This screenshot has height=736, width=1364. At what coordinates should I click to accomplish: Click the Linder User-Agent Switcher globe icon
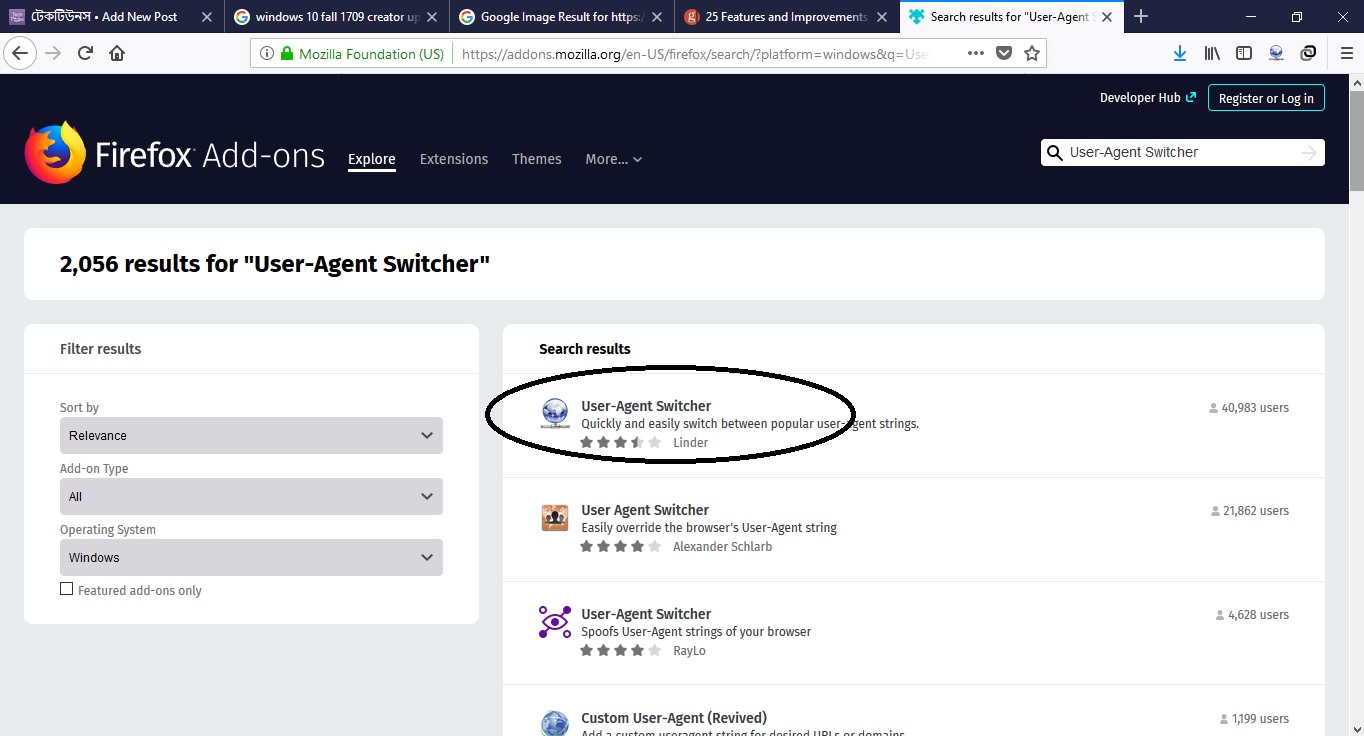tap(555, 413)
